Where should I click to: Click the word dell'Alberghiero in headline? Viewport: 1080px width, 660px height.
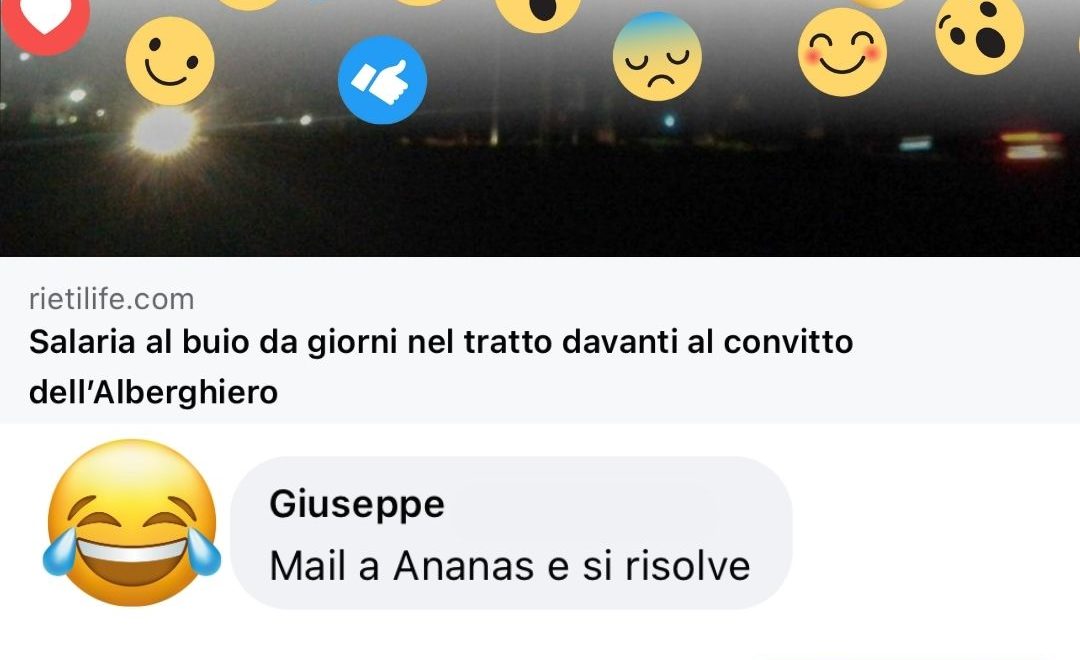pos(154,393)
